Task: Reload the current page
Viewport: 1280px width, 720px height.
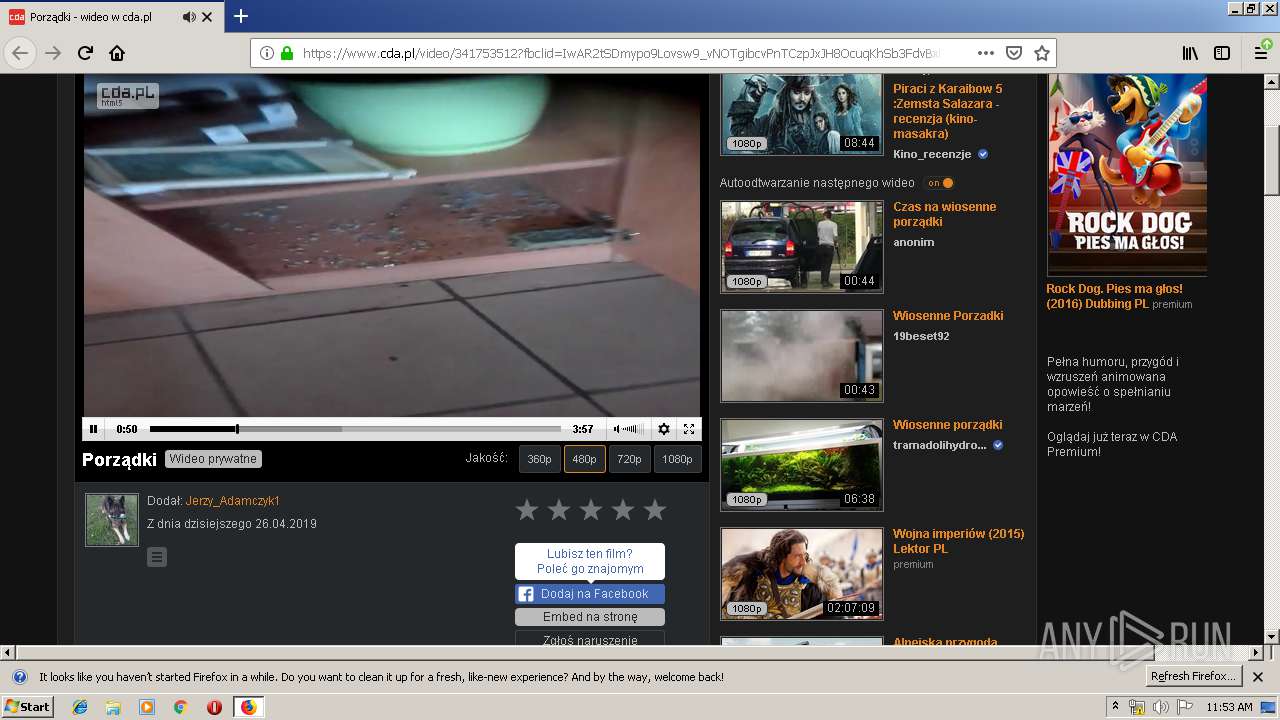Action: click(x=85, y=53)
